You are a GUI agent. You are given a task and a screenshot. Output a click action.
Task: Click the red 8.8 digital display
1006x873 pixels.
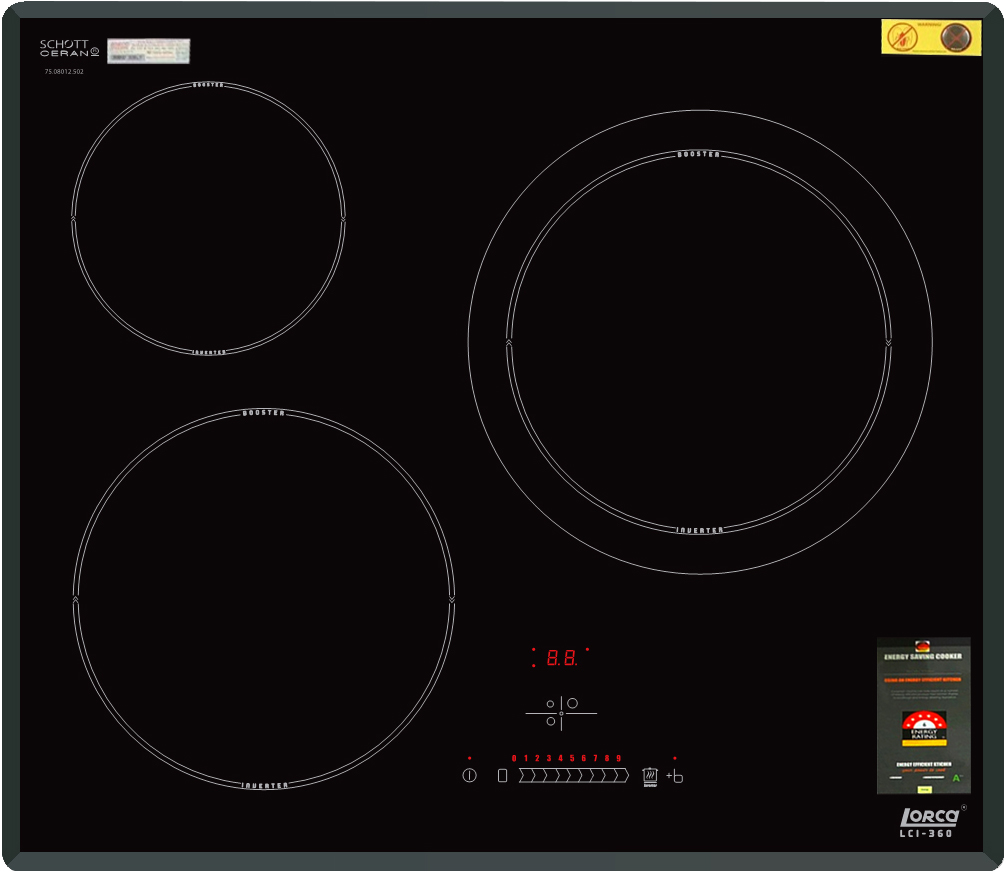tap(561, 658)
